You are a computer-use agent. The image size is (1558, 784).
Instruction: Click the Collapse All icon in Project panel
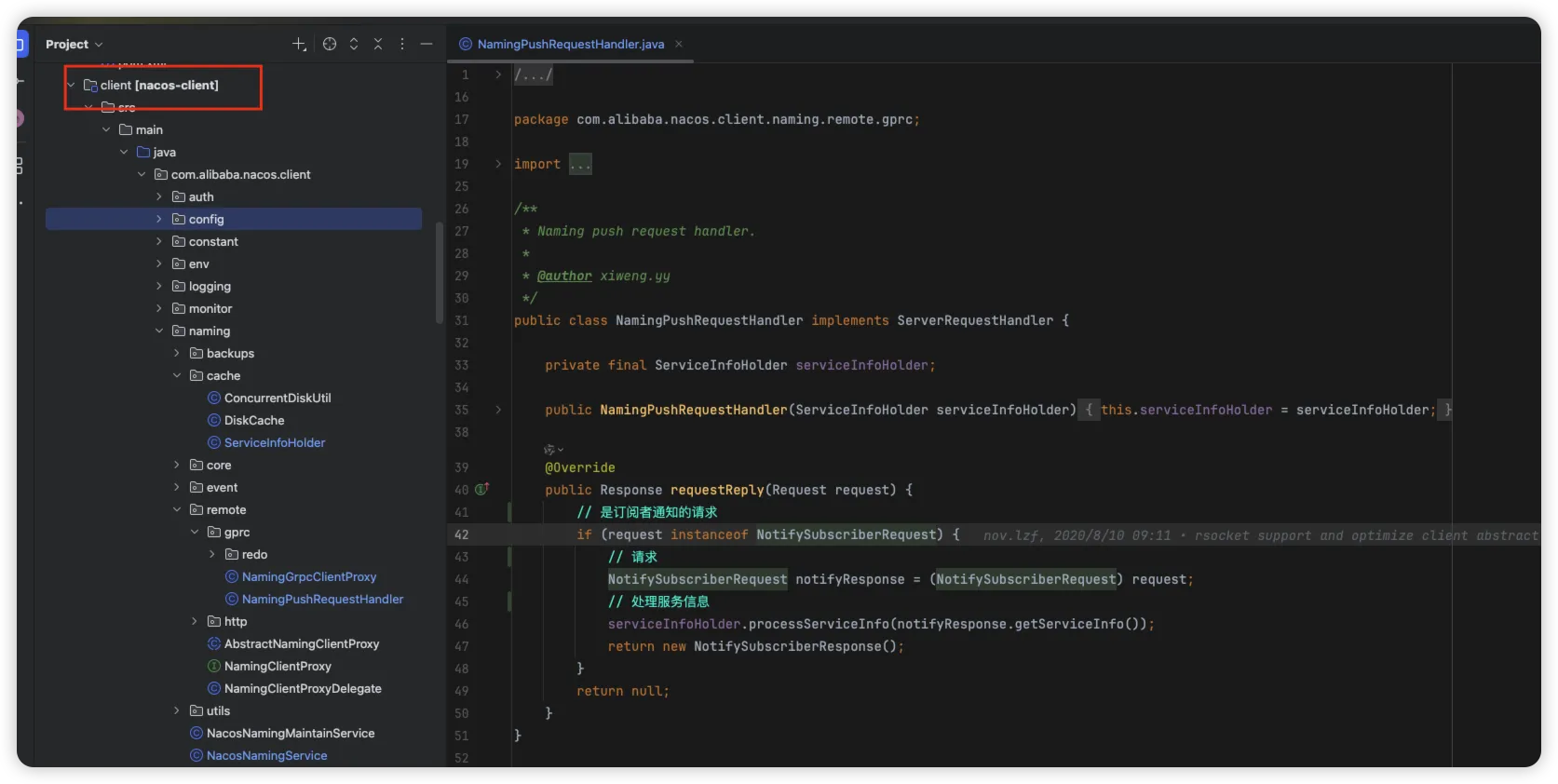378,44
